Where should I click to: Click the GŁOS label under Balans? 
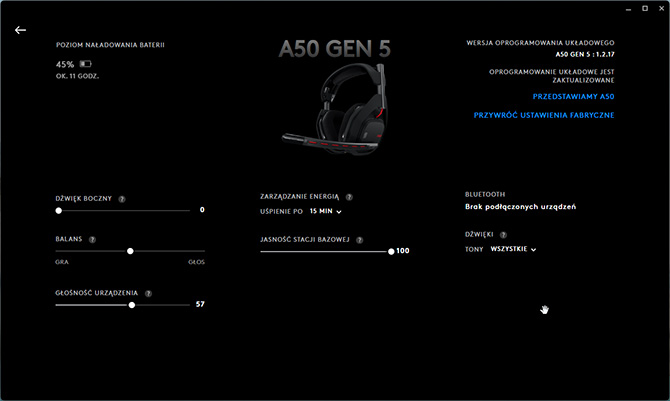[x=197, y=262]
